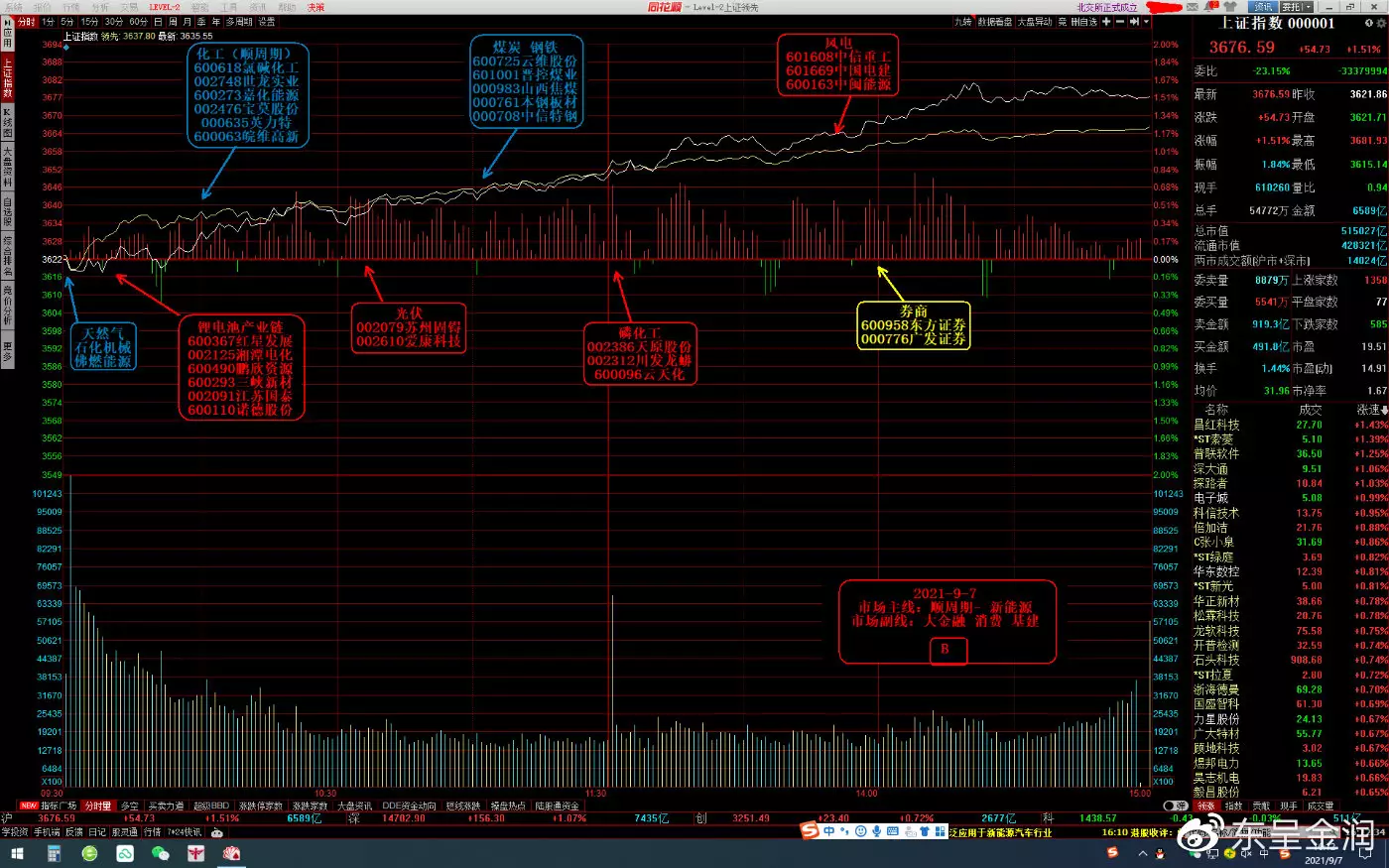1389x868 pixels.
Task: Open 设置 in chart toolbar
Action: click(267, 22)
